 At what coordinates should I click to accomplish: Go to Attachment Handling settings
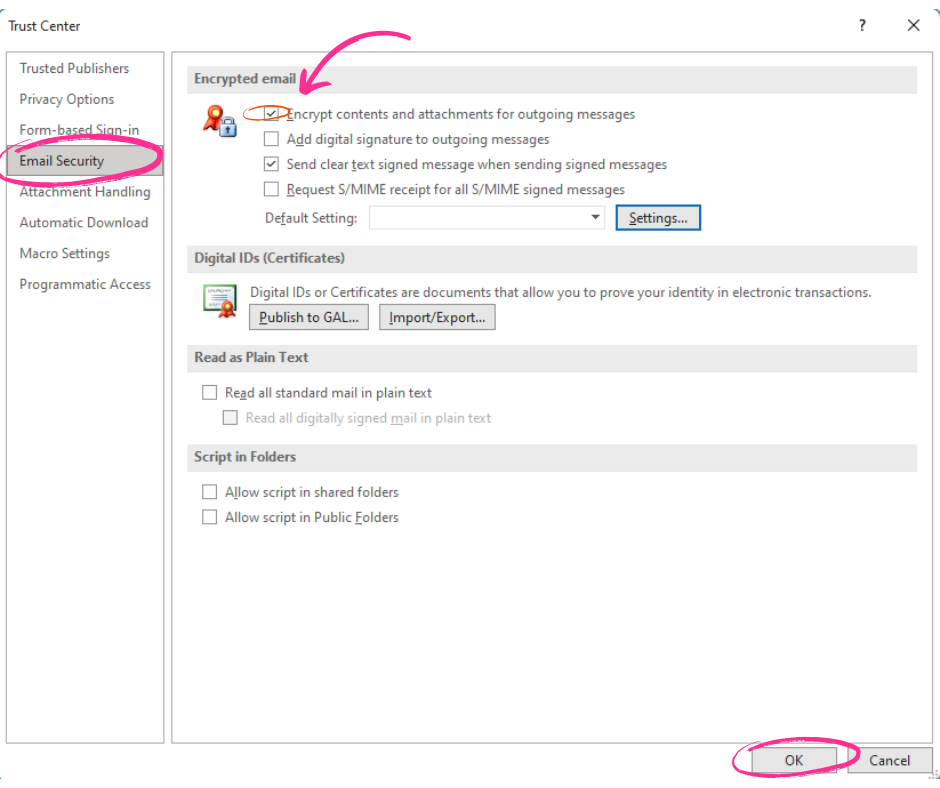click(x=85, y=191)
